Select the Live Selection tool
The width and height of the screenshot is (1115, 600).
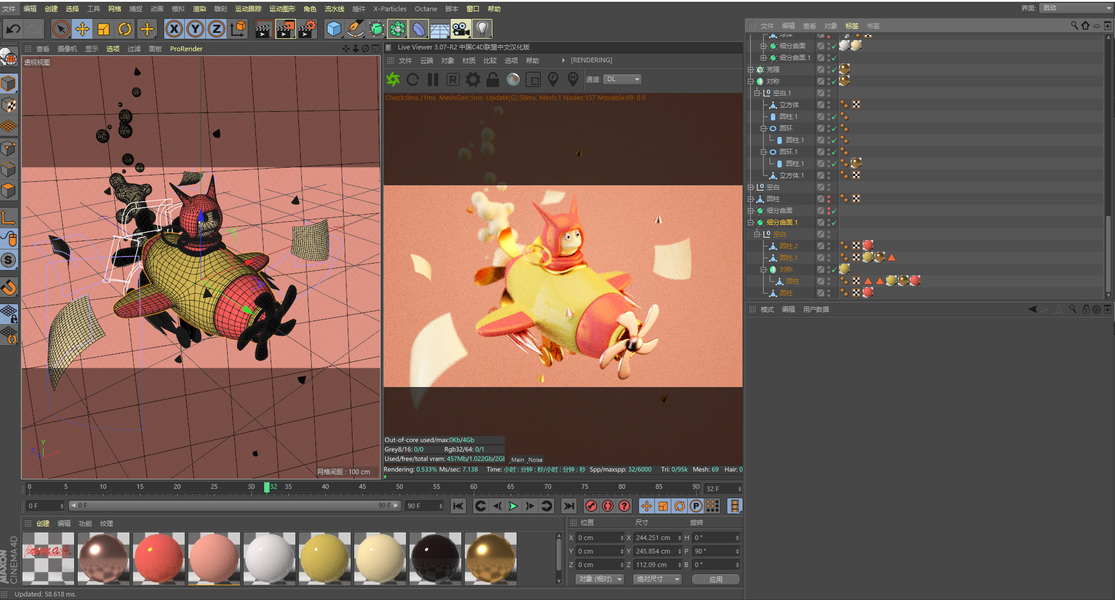[61, 29]
